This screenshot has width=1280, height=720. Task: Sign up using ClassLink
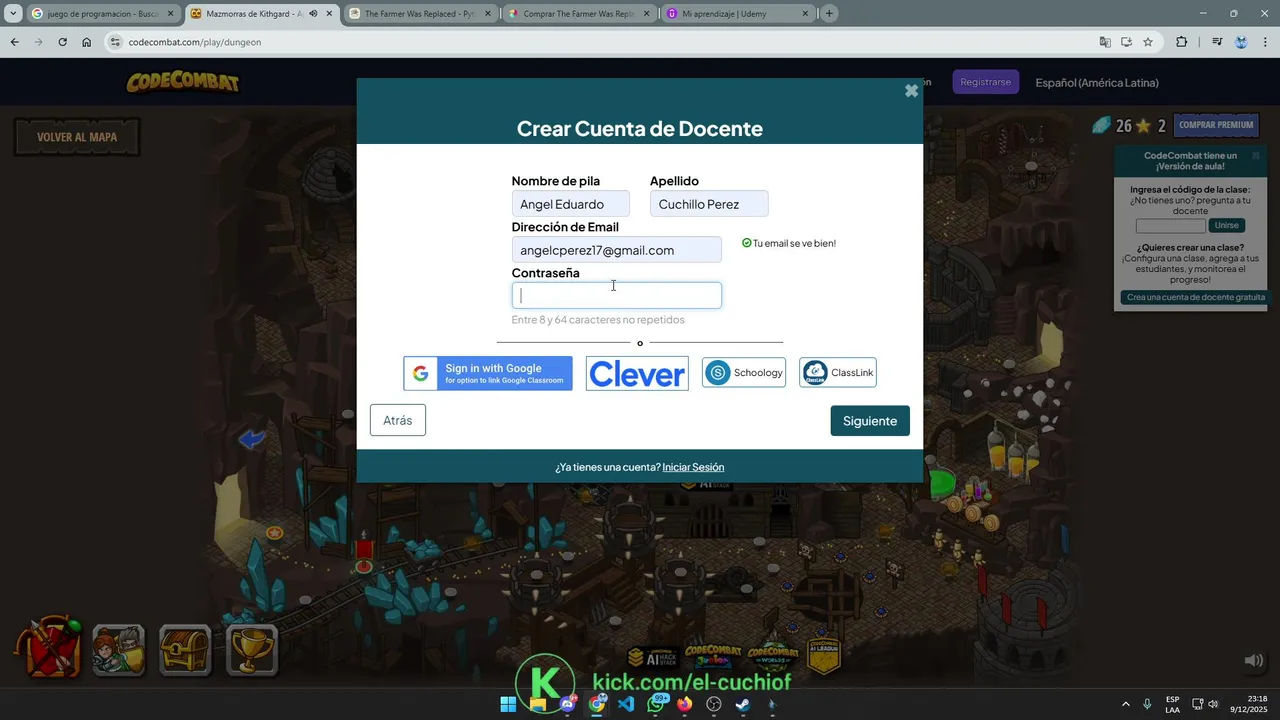coord(838,373)
